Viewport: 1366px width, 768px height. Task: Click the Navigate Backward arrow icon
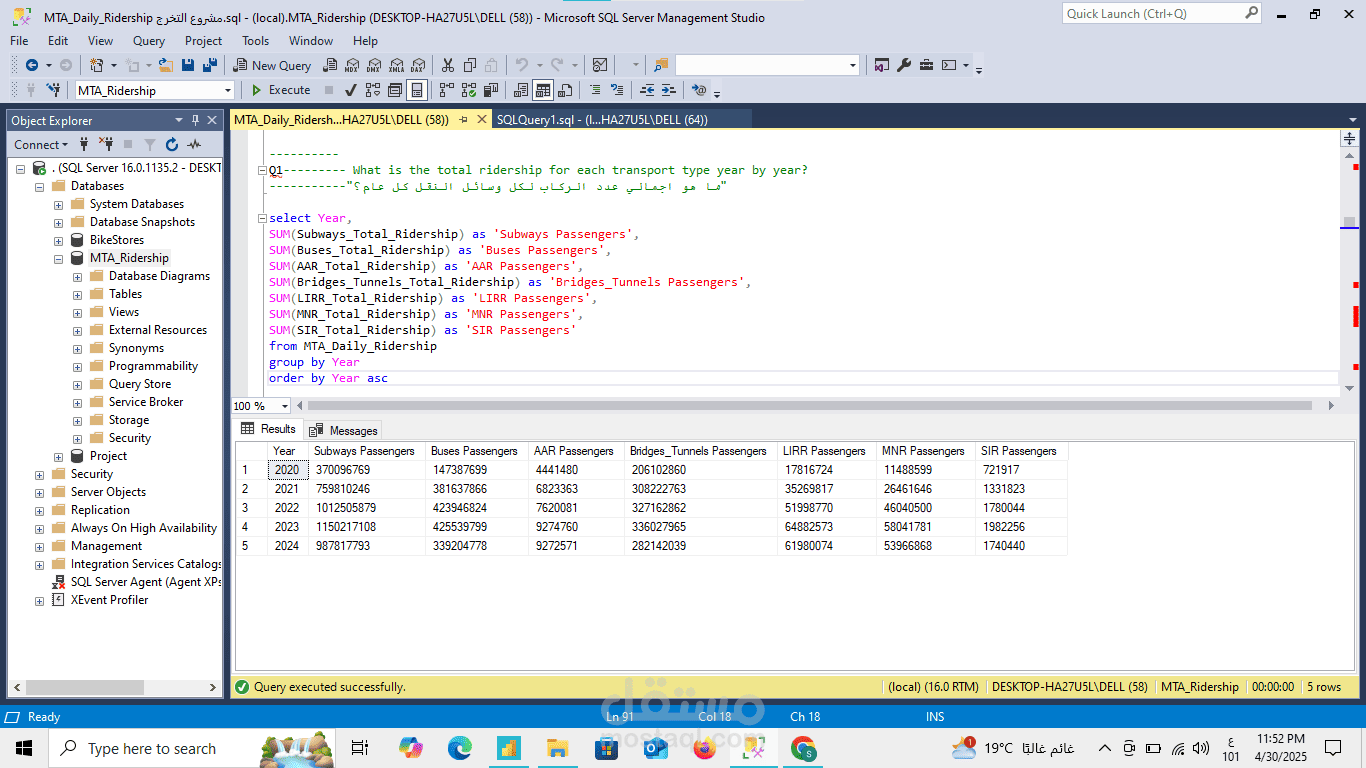32,65
